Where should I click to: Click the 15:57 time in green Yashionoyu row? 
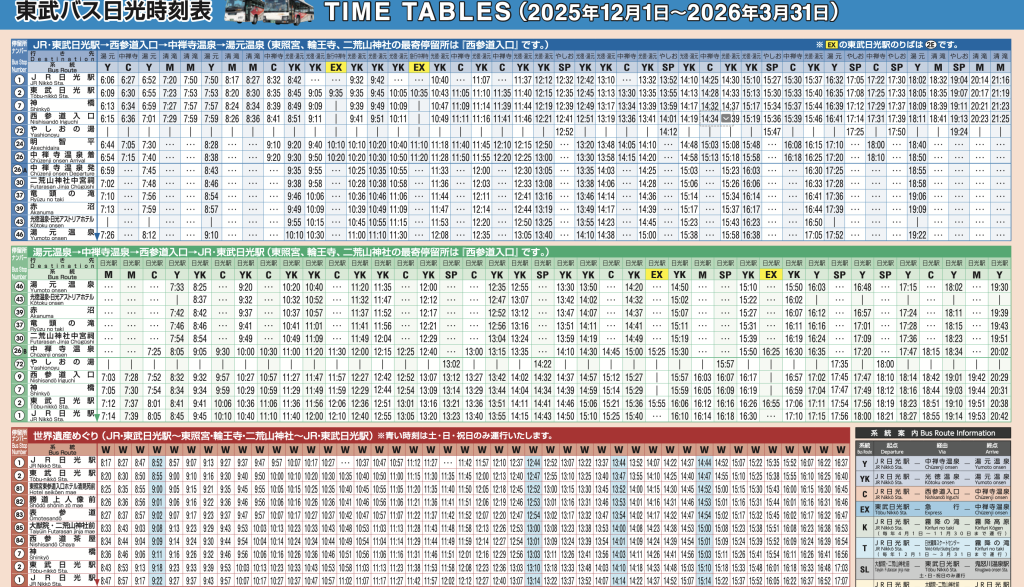point(725,364)
